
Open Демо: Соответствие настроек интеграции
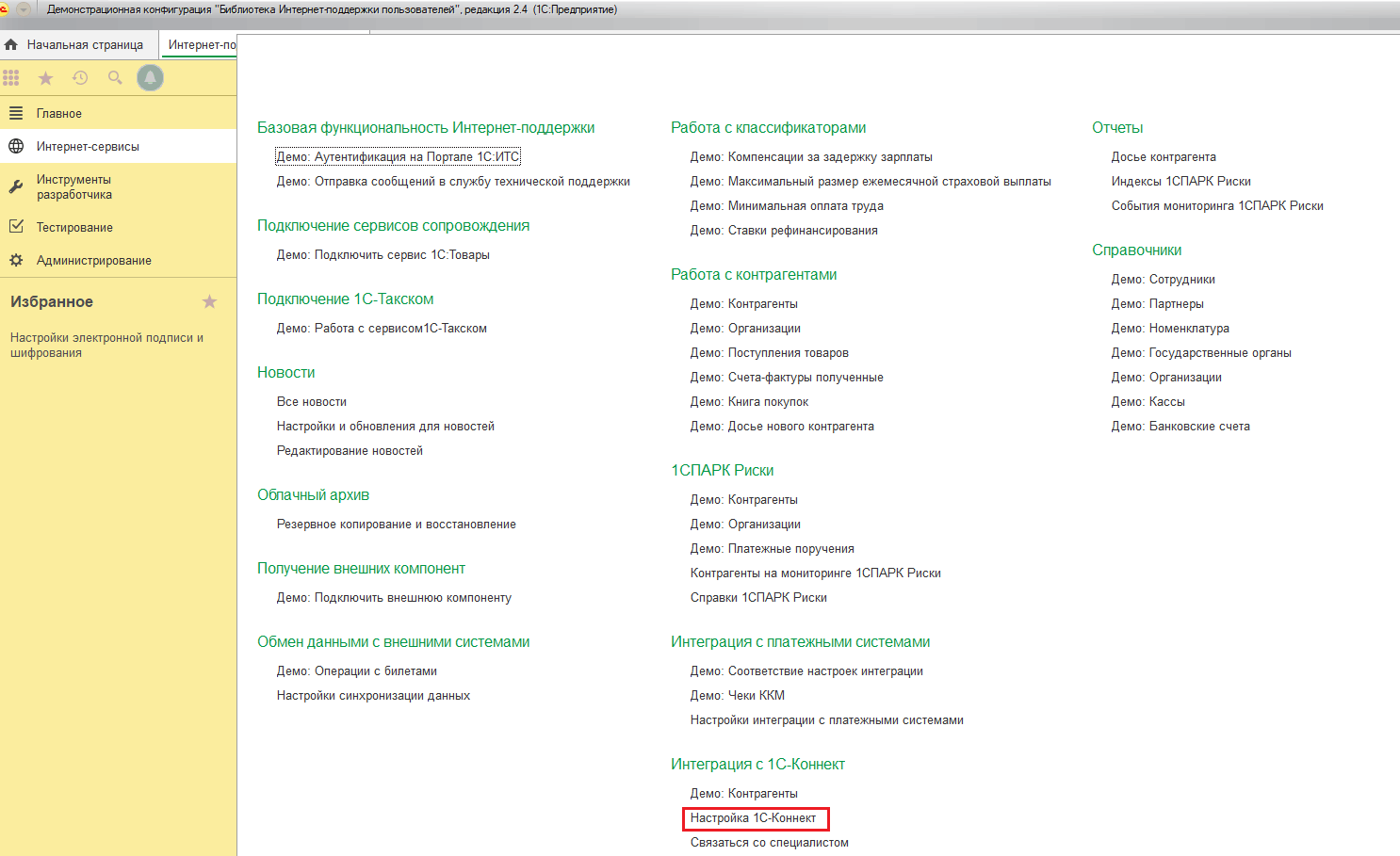(806, 670)
